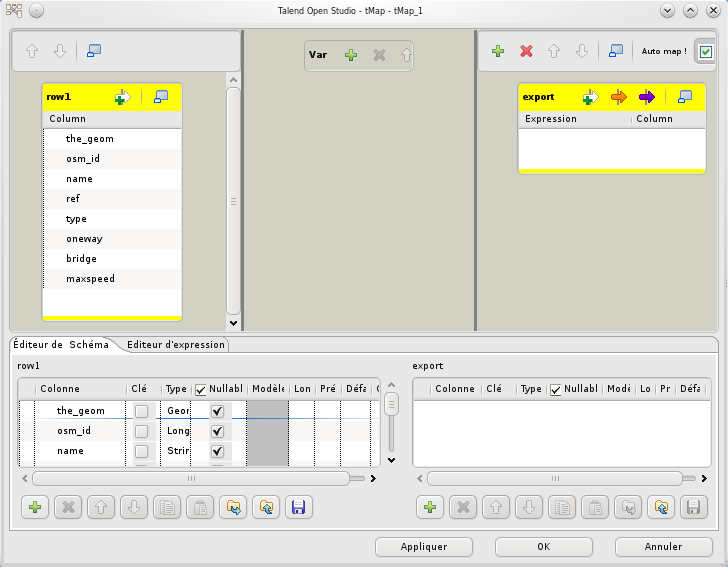Minimize the row1 input table

point(161,97)
